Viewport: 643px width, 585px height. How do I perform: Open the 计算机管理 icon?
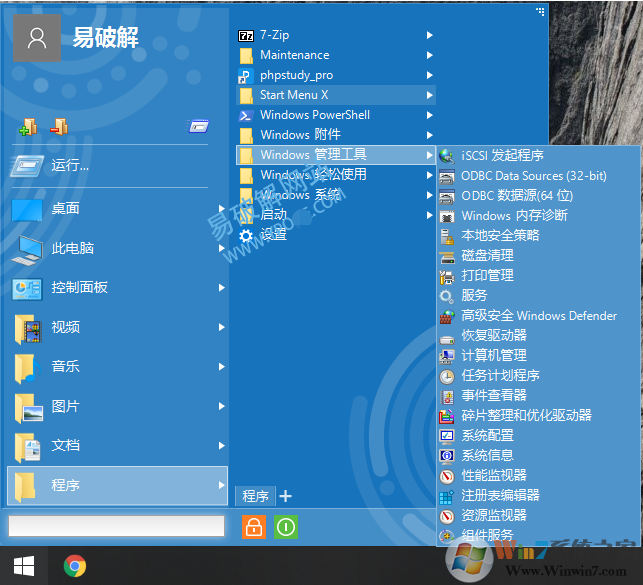point(447,356)
